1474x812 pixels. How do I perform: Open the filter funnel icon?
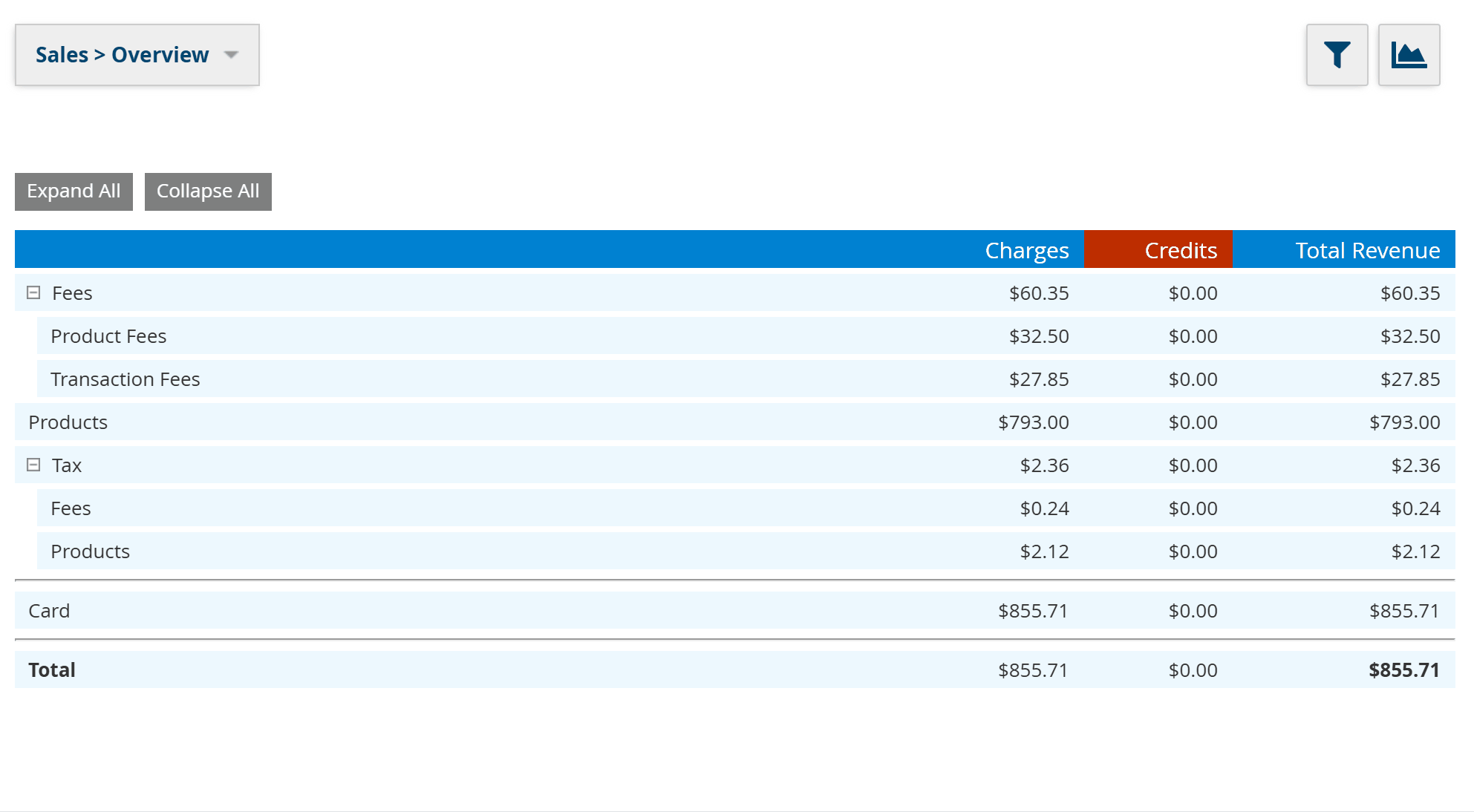tap(1337, 55)
